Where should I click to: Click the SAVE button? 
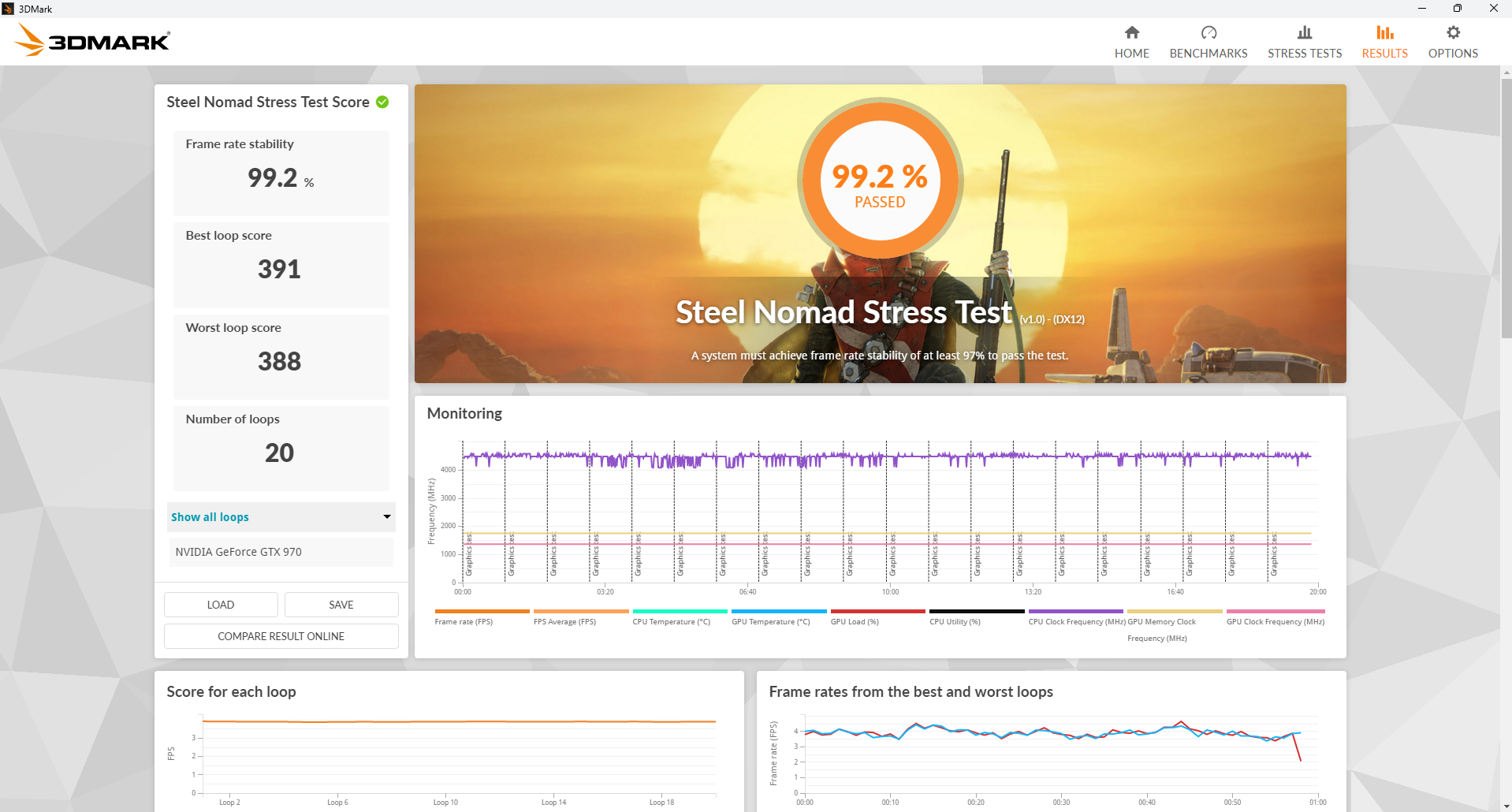pyautogui.click(x=341, y=605)
